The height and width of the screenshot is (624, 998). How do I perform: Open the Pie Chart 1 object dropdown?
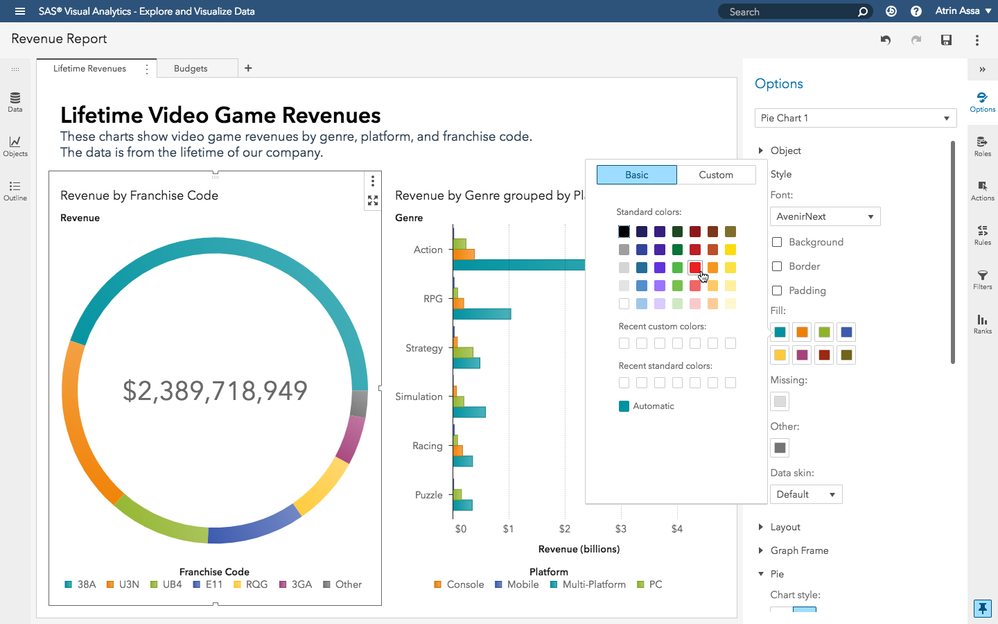pyautogui.click(x=855, y=118)
